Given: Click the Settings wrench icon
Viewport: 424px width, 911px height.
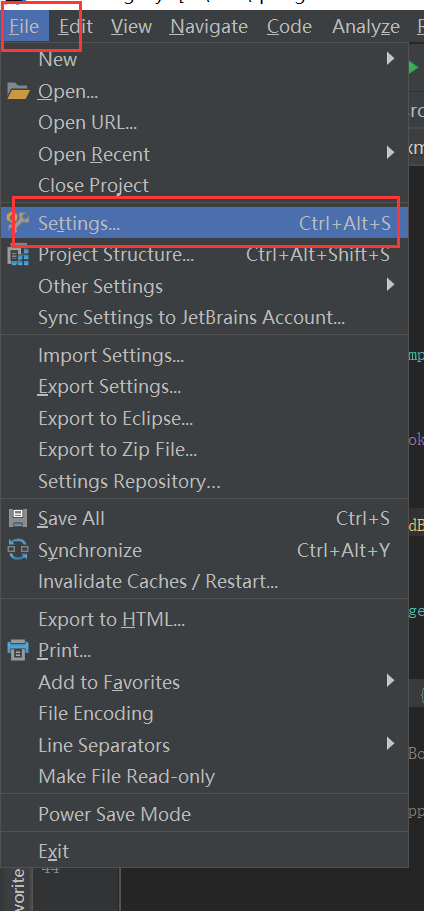Looking at the screenshot, I should [x=18, y=223].
